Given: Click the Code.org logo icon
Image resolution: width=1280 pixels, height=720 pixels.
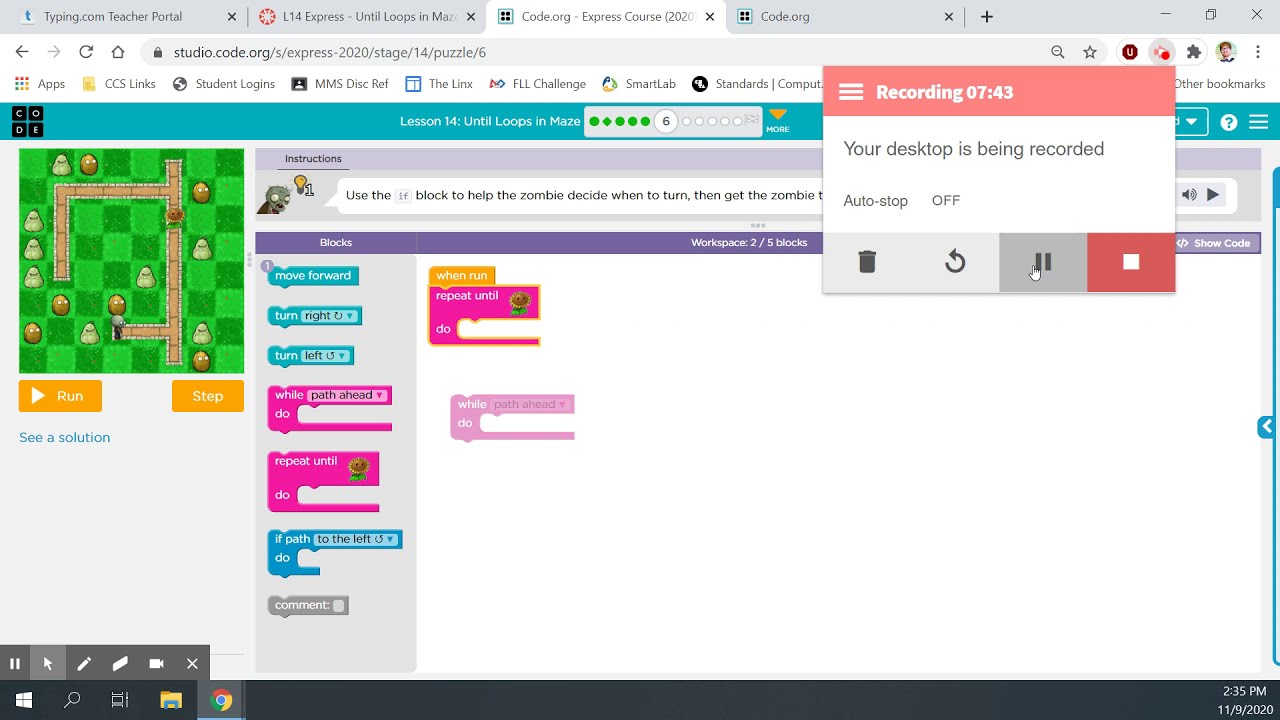Looking at the screenshot, I should tap(27, 122).
